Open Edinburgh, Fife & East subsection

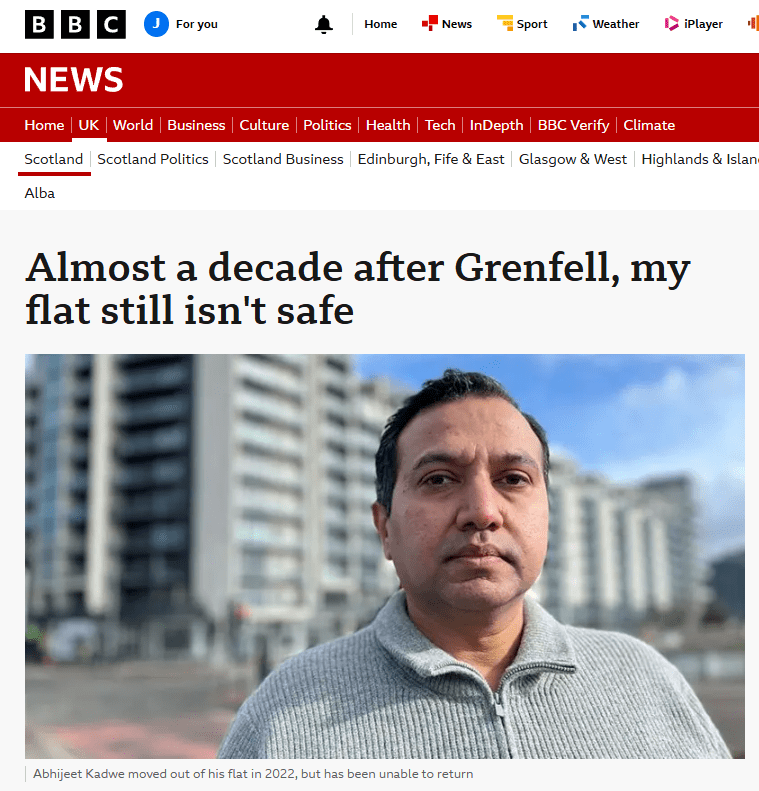point(431,159)
